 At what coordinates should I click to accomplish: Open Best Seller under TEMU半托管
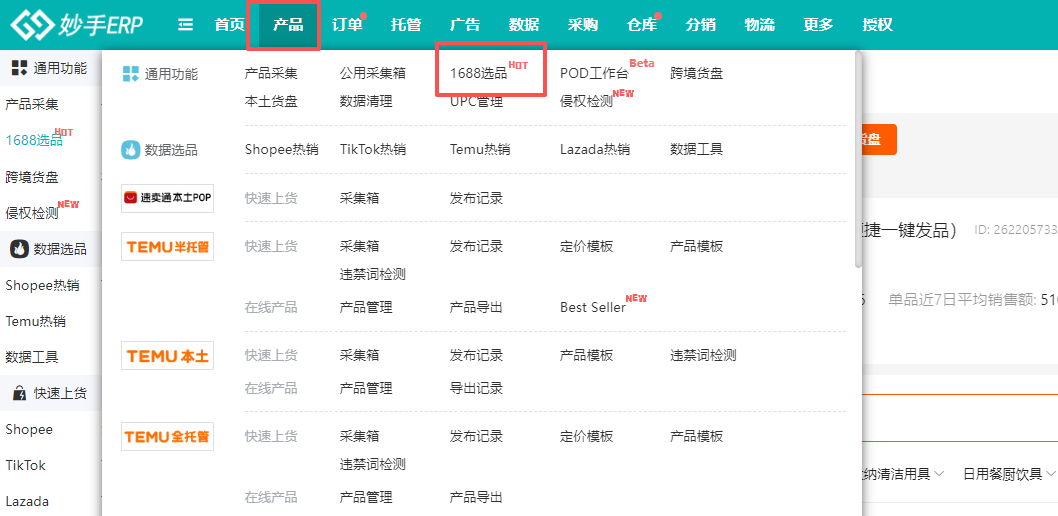point(593,308)
